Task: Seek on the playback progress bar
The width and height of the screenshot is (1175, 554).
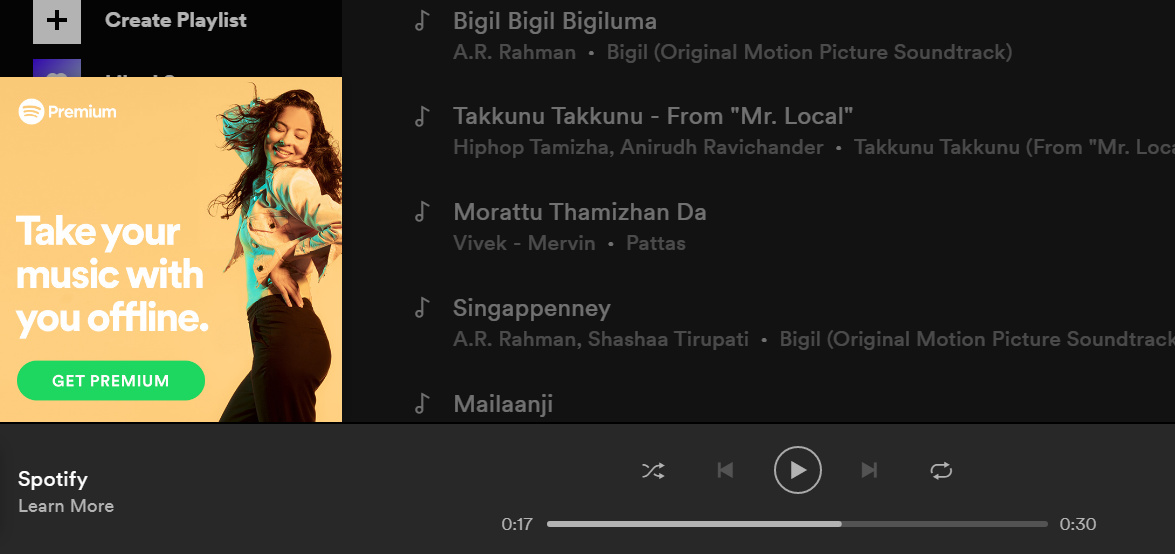Action: (x=797, y=524)
